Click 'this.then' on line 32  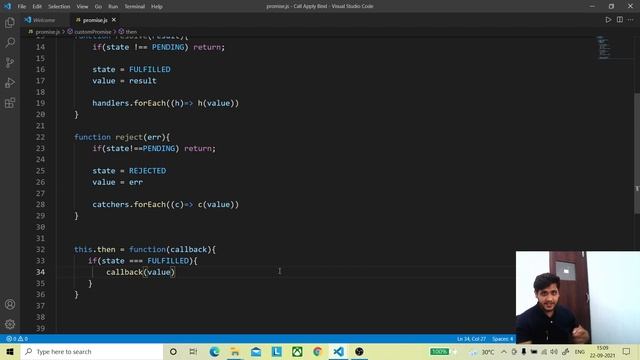pos(95,249)
